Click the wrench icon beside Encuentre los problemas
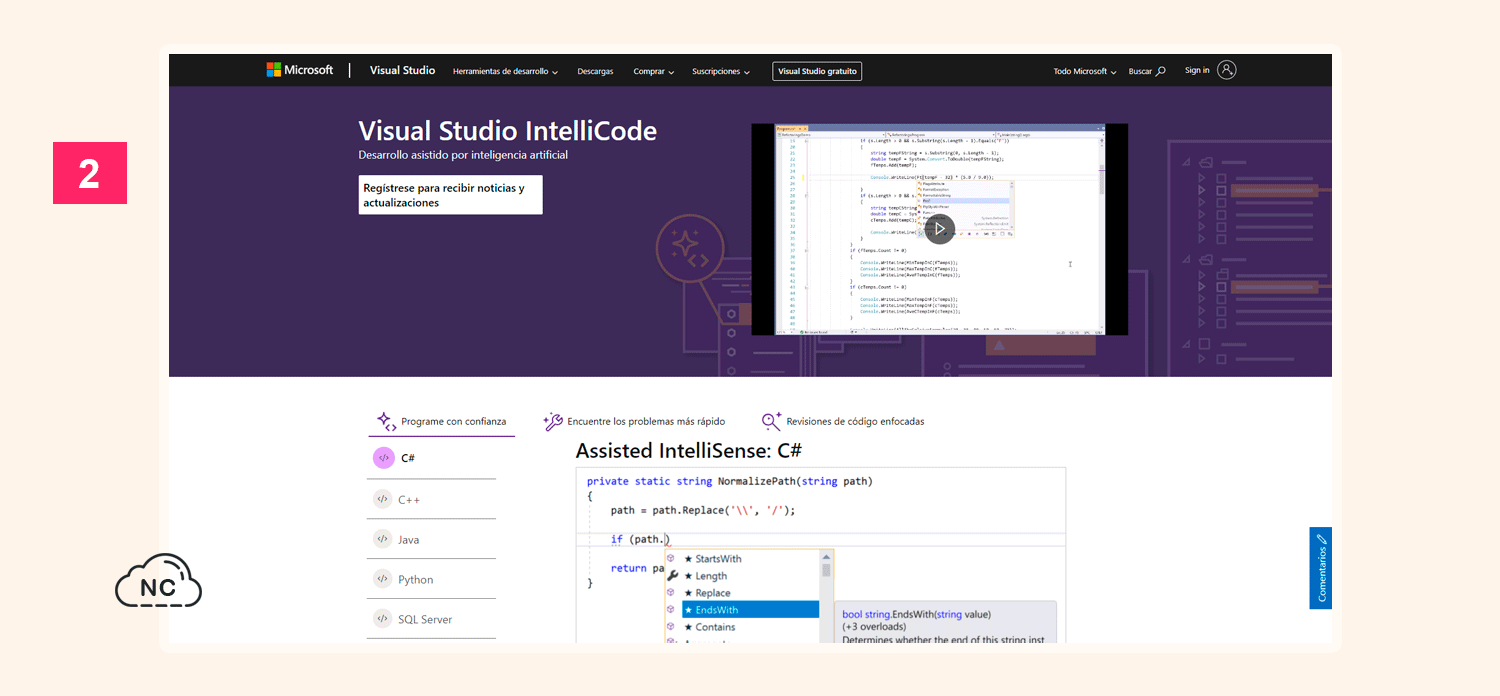Viewport: 1500px width, 696px height. click(x=553, y=422)
